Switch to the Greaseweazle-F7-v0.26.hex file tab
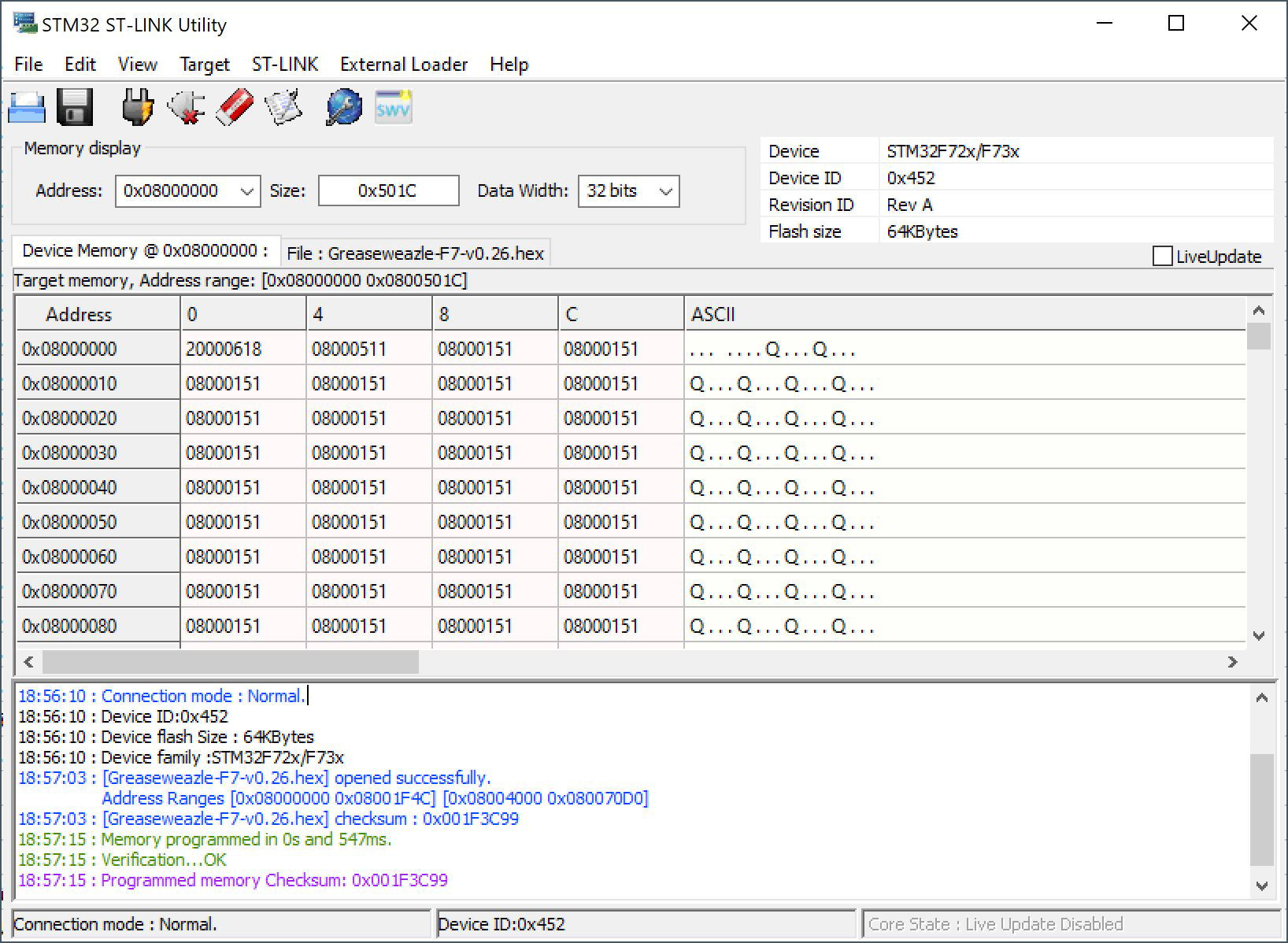The height and width of the screenshot is (943, 1288). [x=416, y=253]
